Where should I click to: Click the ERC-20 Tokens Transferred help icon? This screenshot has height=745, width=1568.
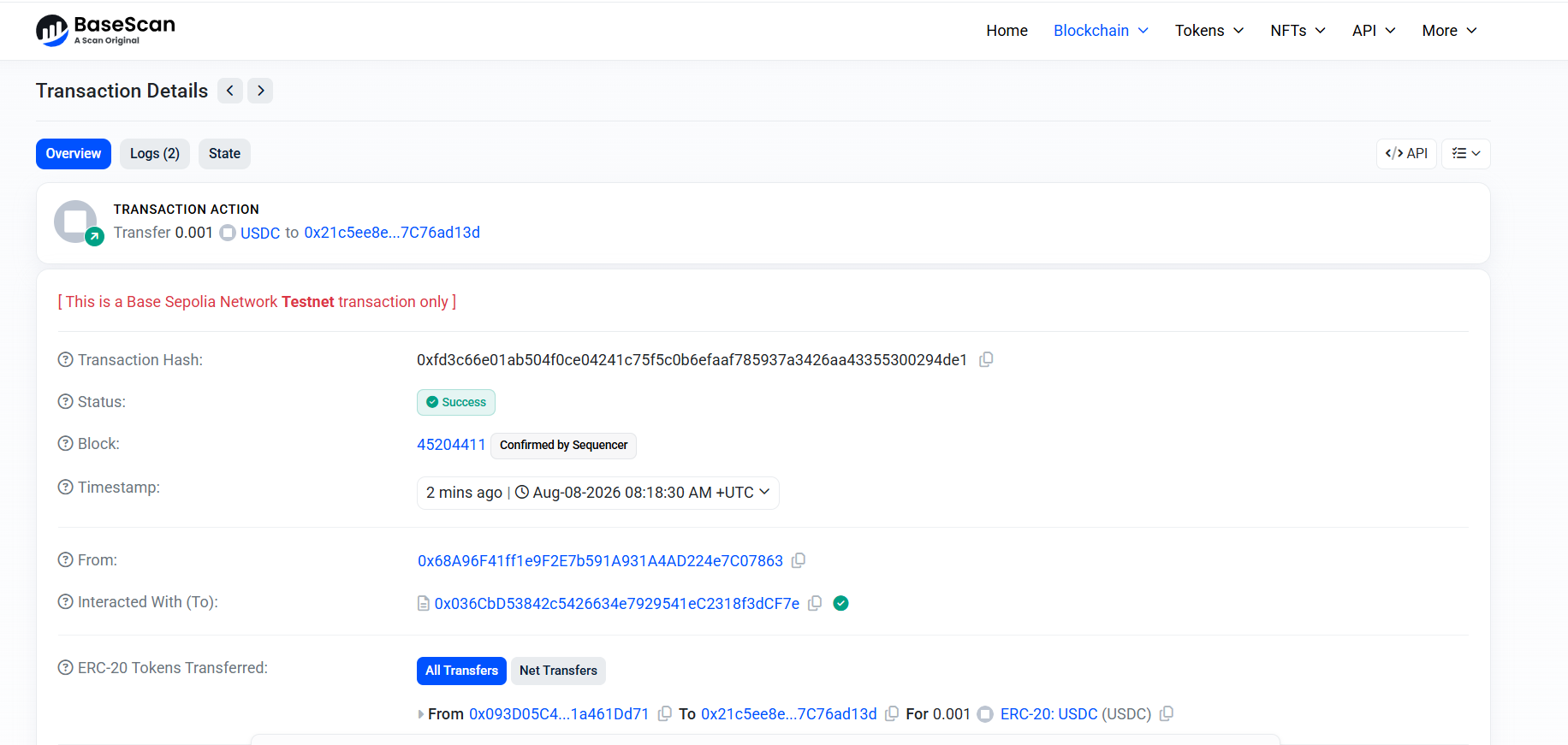65,667
